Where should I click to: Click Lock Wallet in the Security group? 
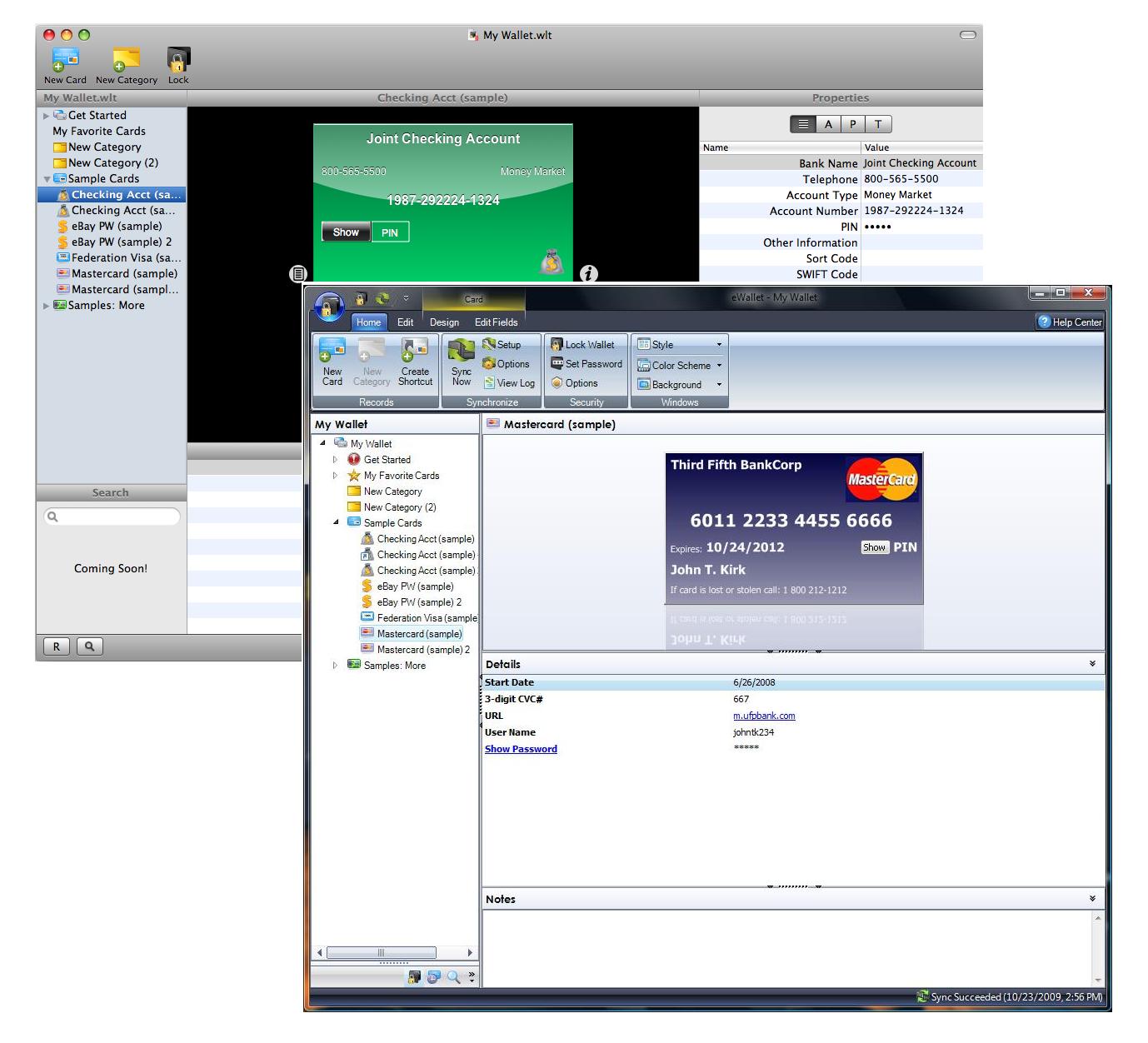coord(582,344)
